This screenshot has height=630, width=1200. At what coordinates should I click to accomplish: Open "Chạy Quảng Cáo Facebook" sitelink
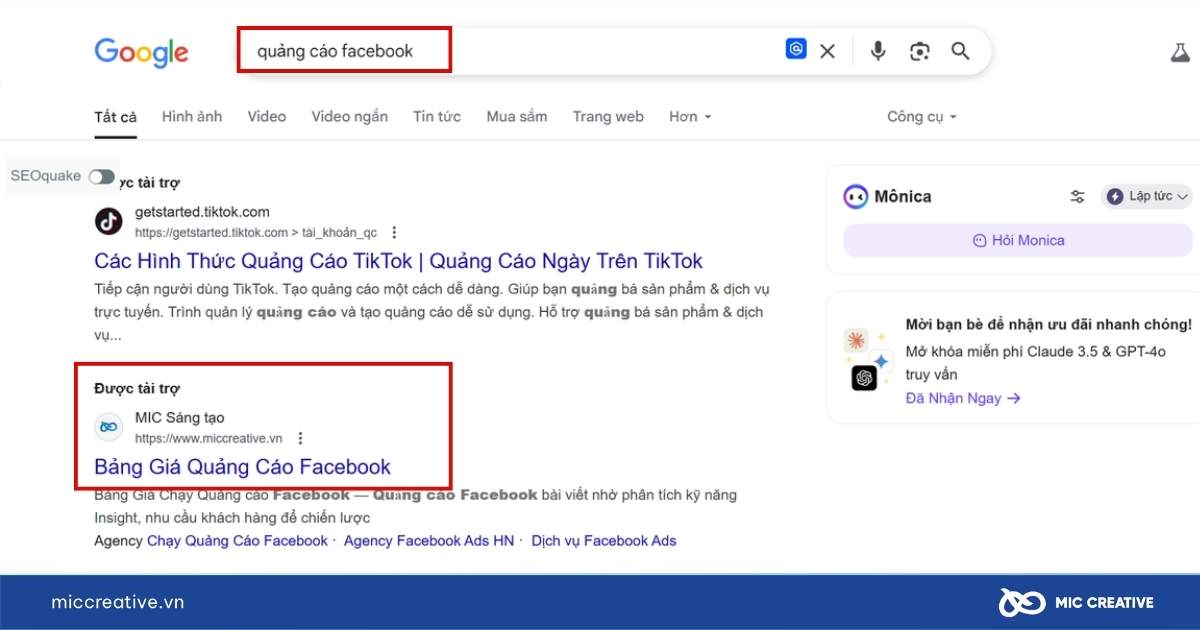tap(237, 541)
